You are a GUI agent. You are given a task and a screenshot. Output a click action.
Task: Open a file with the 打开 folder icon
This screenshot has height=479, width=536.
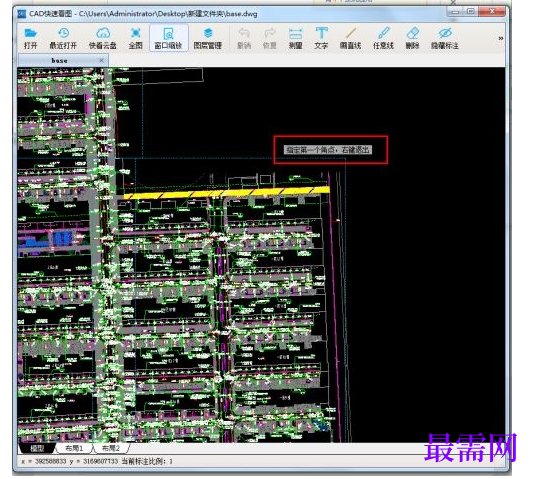[30, 38]
